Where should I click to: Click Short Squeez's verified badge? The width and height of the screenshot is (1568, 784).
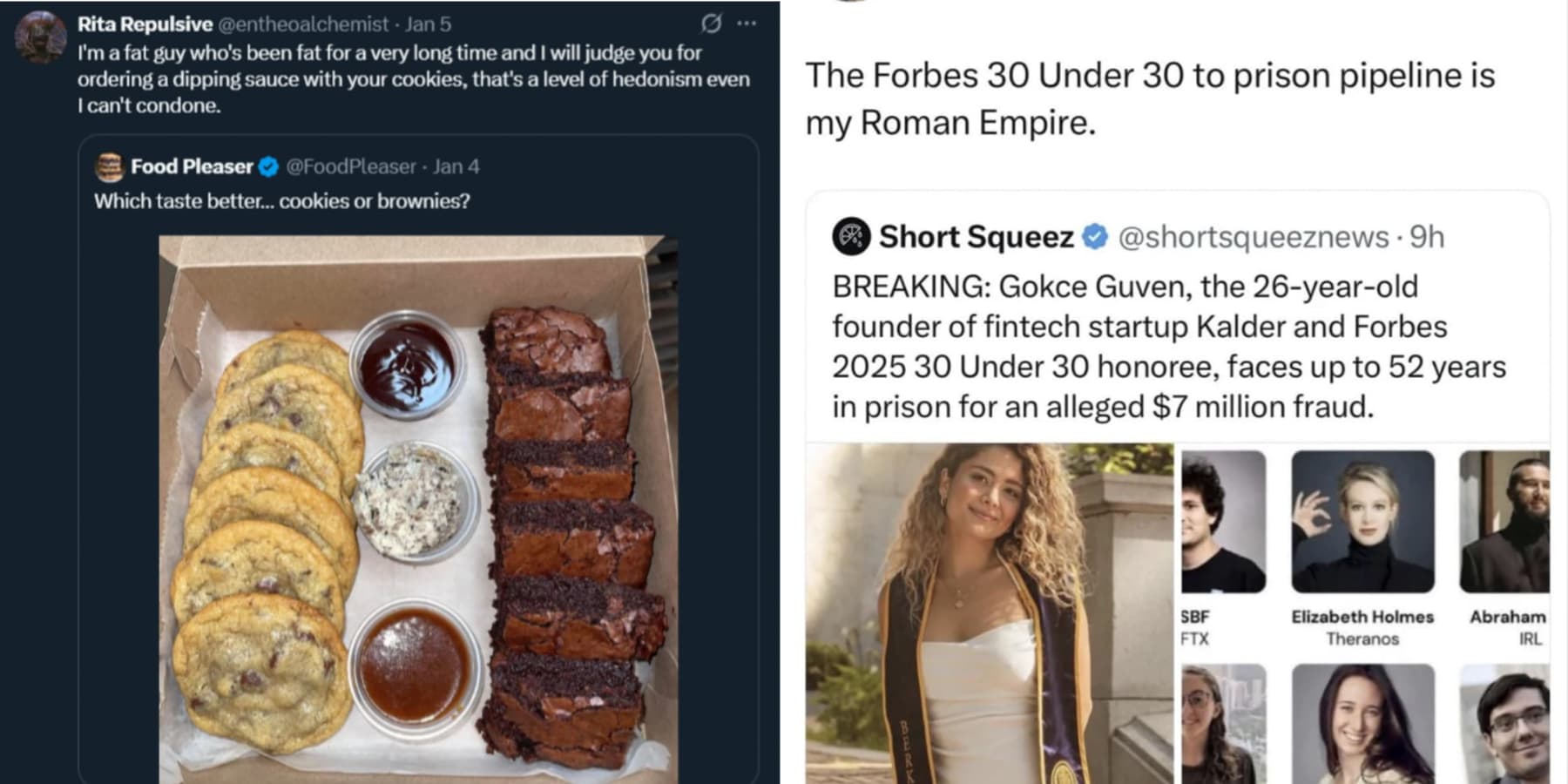point(1094,237)
